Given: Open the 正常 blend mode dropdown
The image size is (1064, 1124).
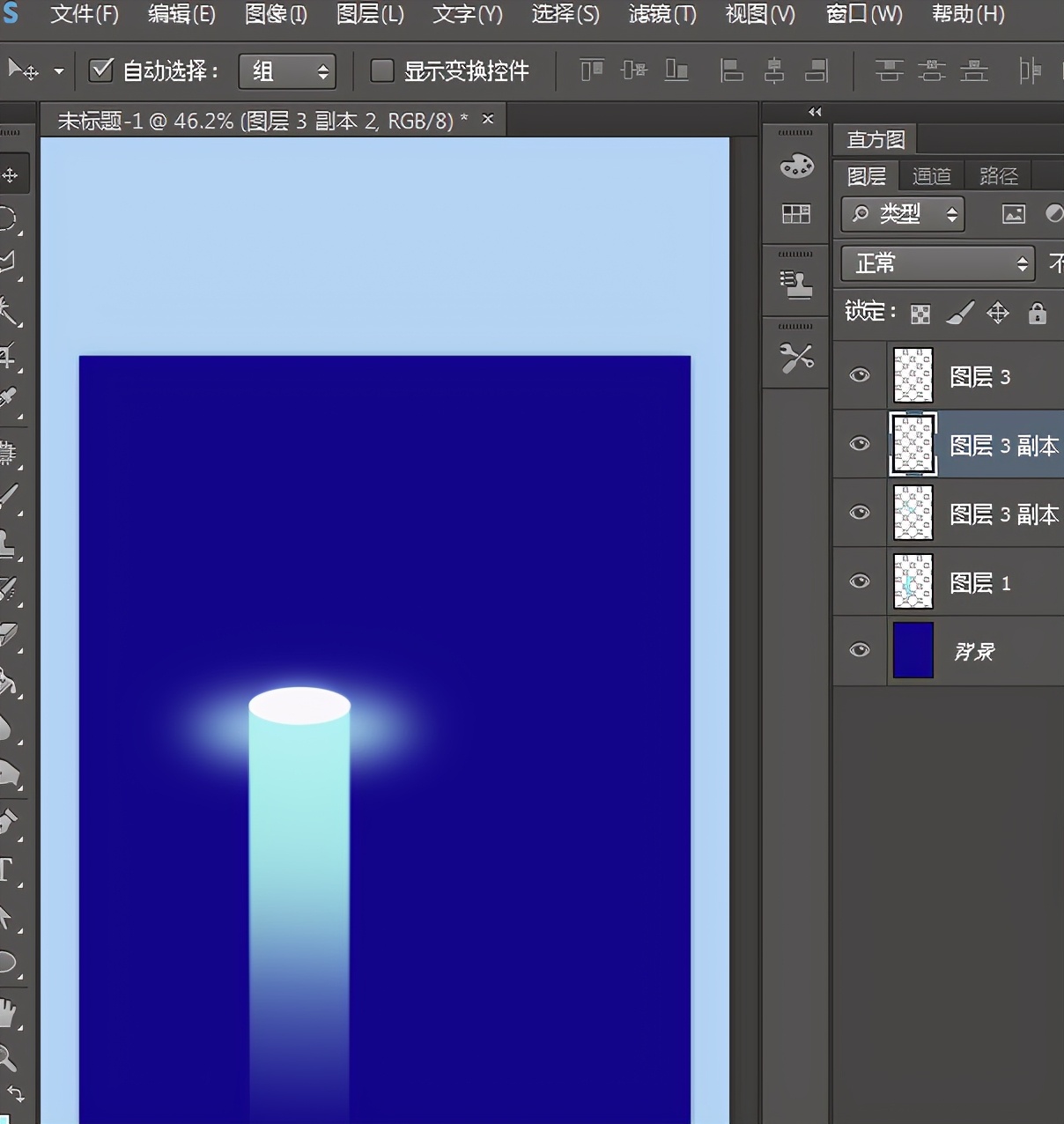Looking at the screenshot, I should coord(937,263).
